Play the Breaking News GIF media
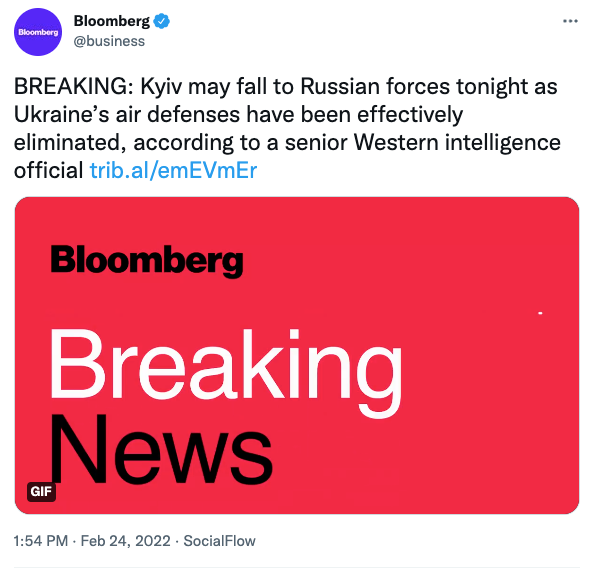The height and width of the screenshot is (578, 591). click(297, 355)
